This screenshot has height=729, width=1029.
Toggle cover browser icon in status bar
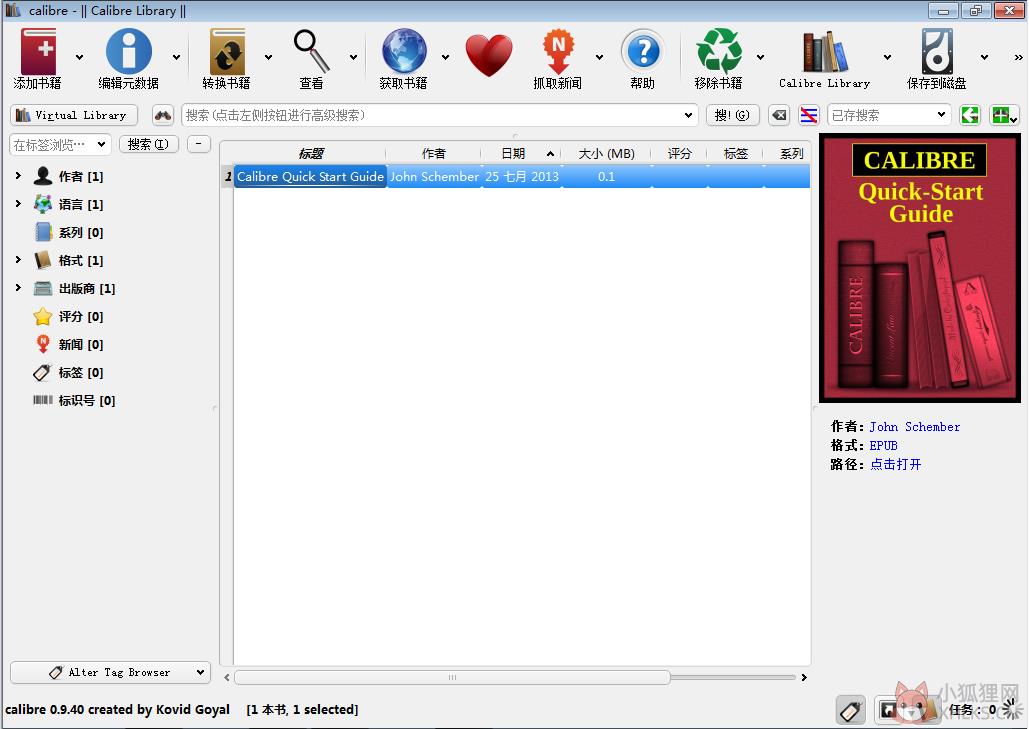pos(890,710)
